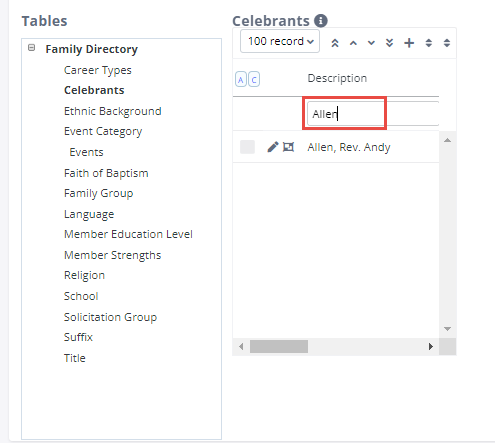This screenshot has height=443, width=495.
Task: Select the Faith of Baptism table
Action: 106,173
